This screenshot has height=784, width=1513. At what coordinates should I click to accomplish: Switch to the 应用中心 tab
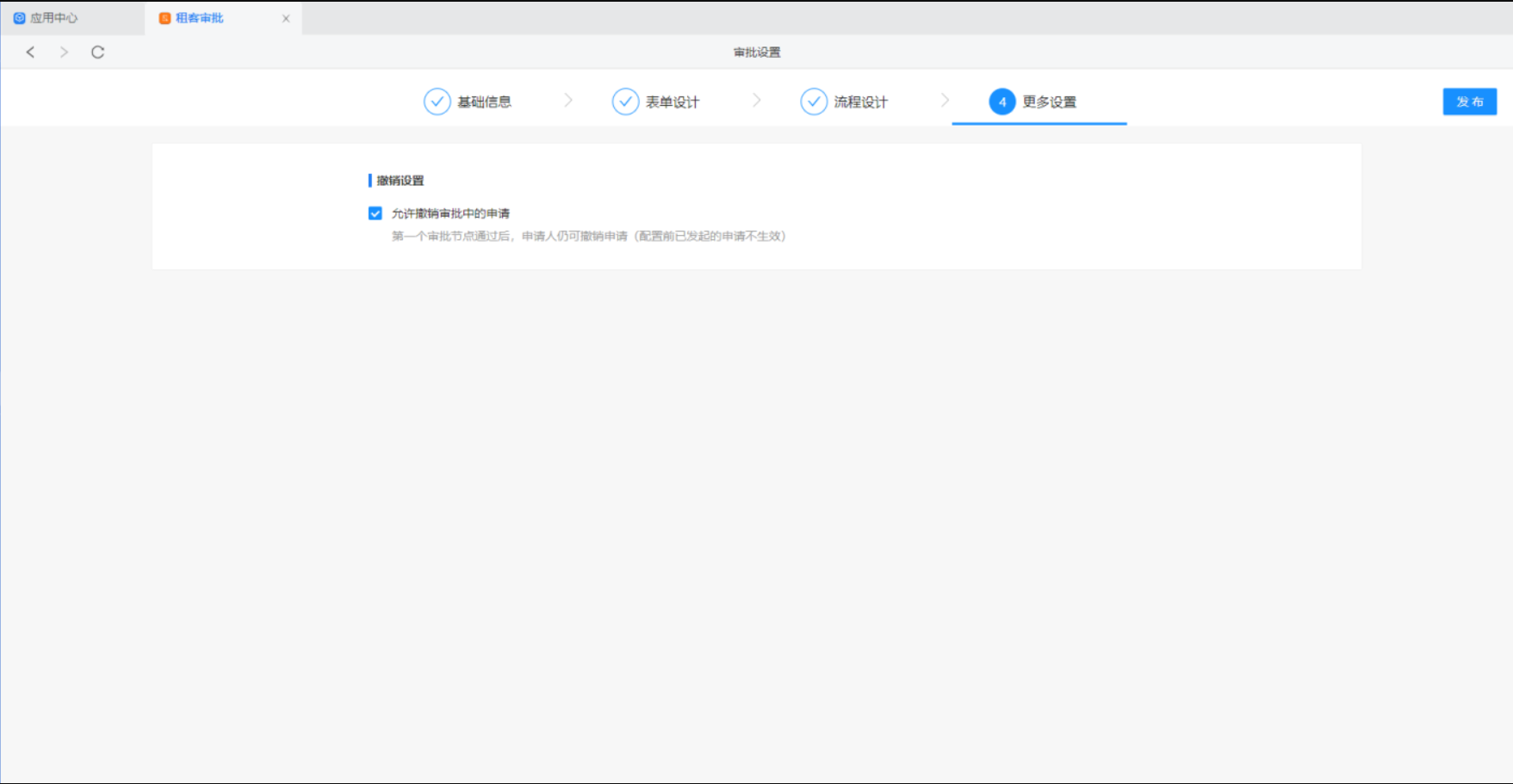click(x=54, y=18)
